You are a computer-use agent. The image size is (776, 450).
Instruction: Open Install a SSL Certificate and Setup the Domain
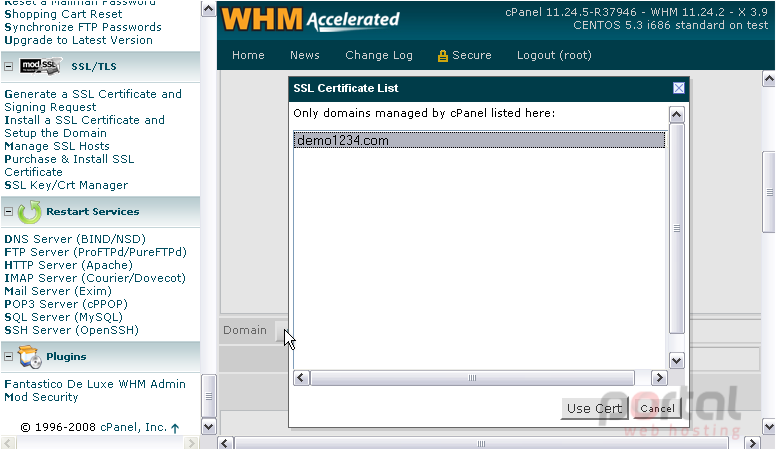coord(85,127)
